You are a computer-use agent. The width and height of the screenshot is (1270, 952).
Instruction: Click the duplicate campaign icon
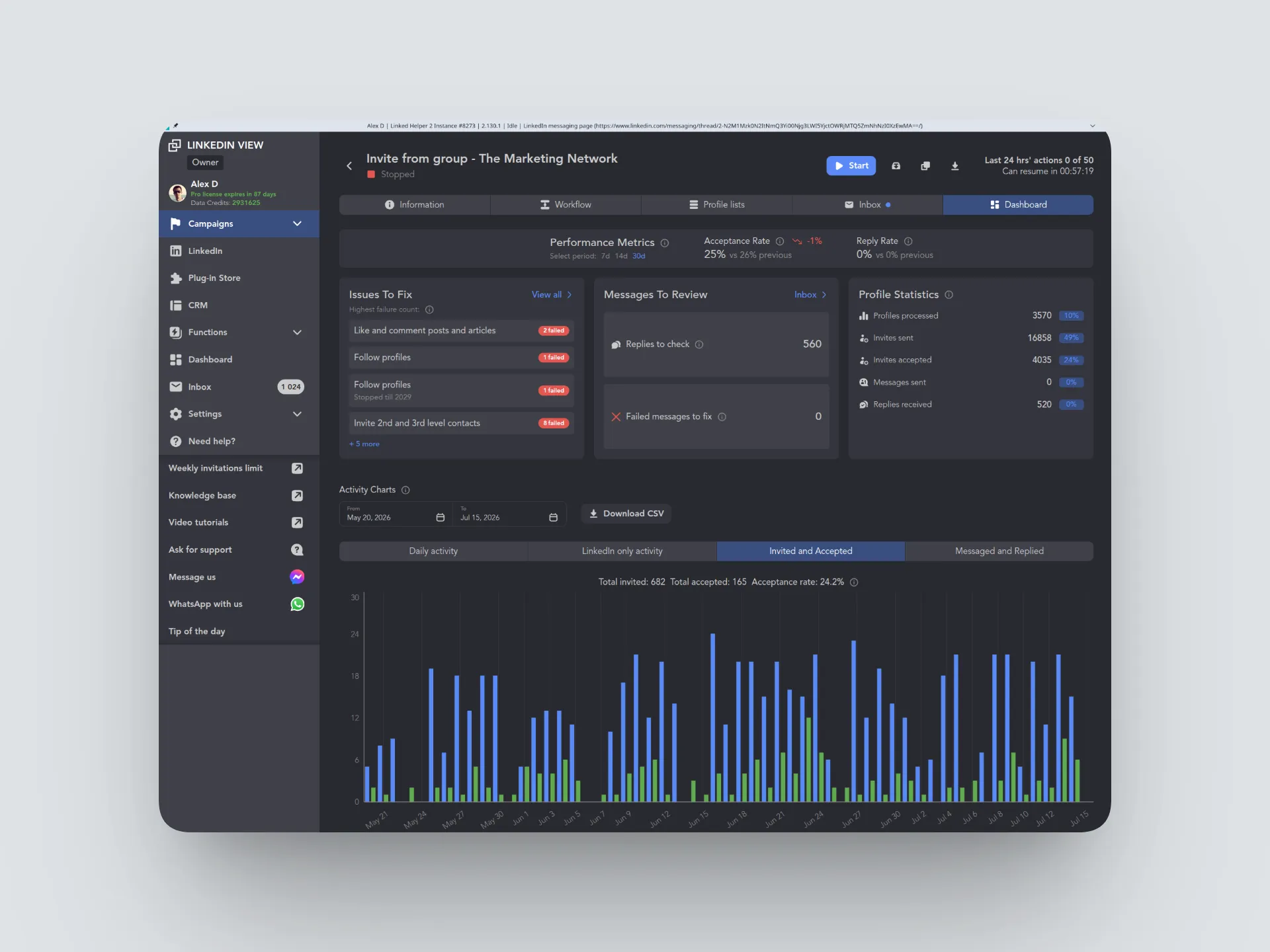click(925, 166)
